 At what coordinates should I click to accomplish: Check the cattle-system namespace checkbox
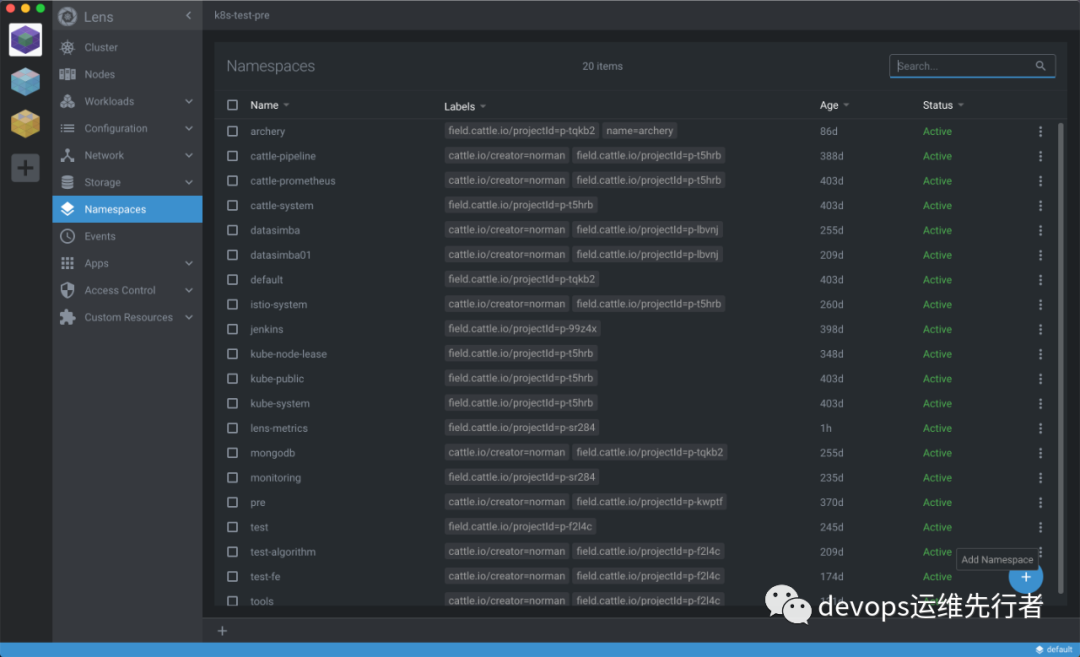tap(233, 206)
